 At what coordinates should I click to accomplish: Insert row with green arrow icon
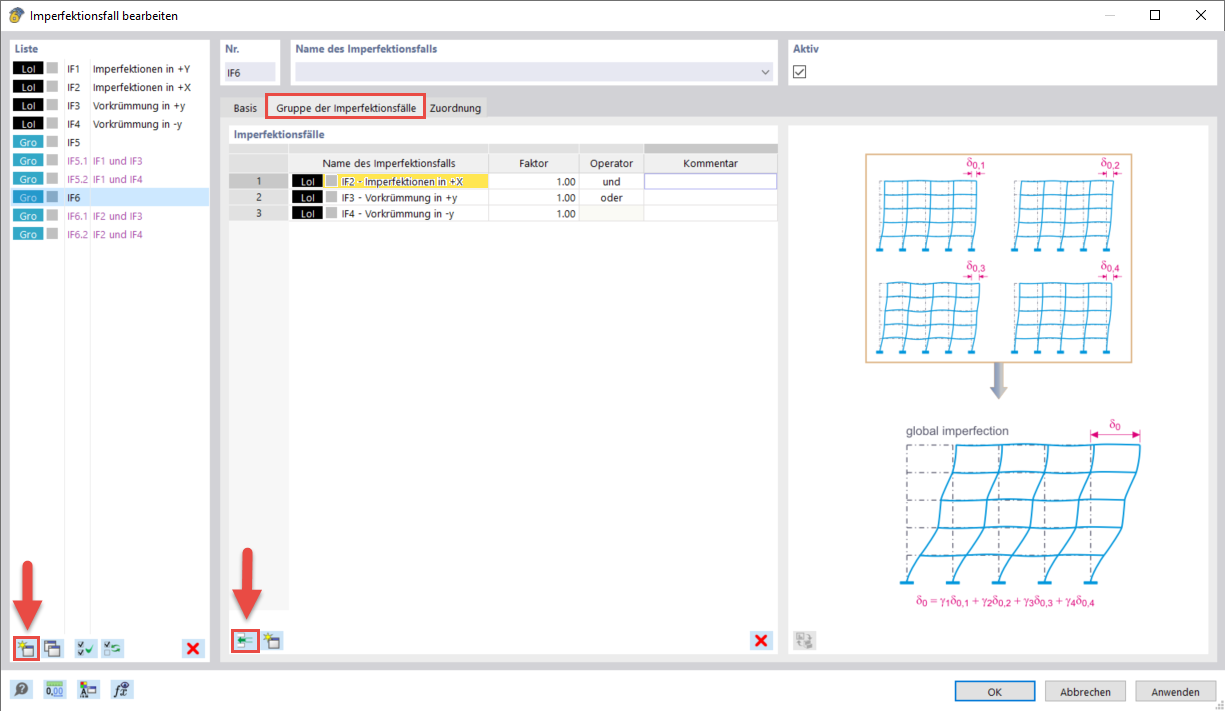point(245,640)
